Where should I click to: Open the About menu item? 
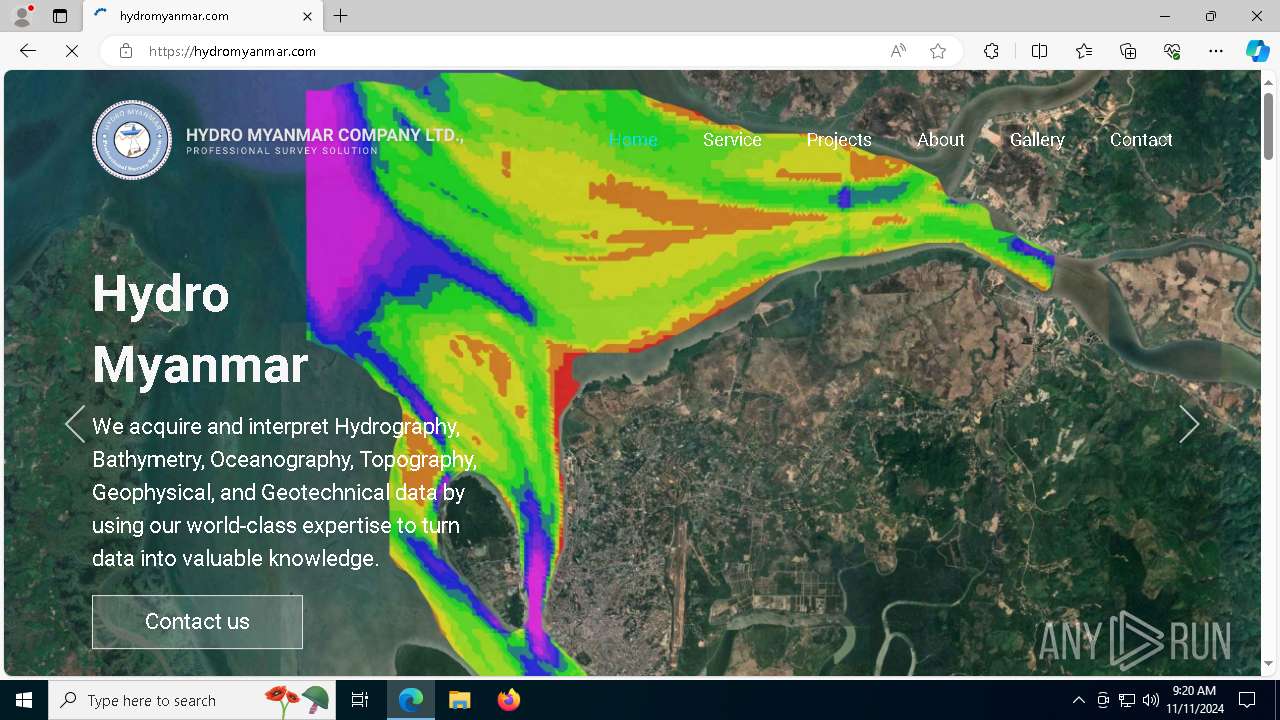pyautogui.click(x=941, y=140)
